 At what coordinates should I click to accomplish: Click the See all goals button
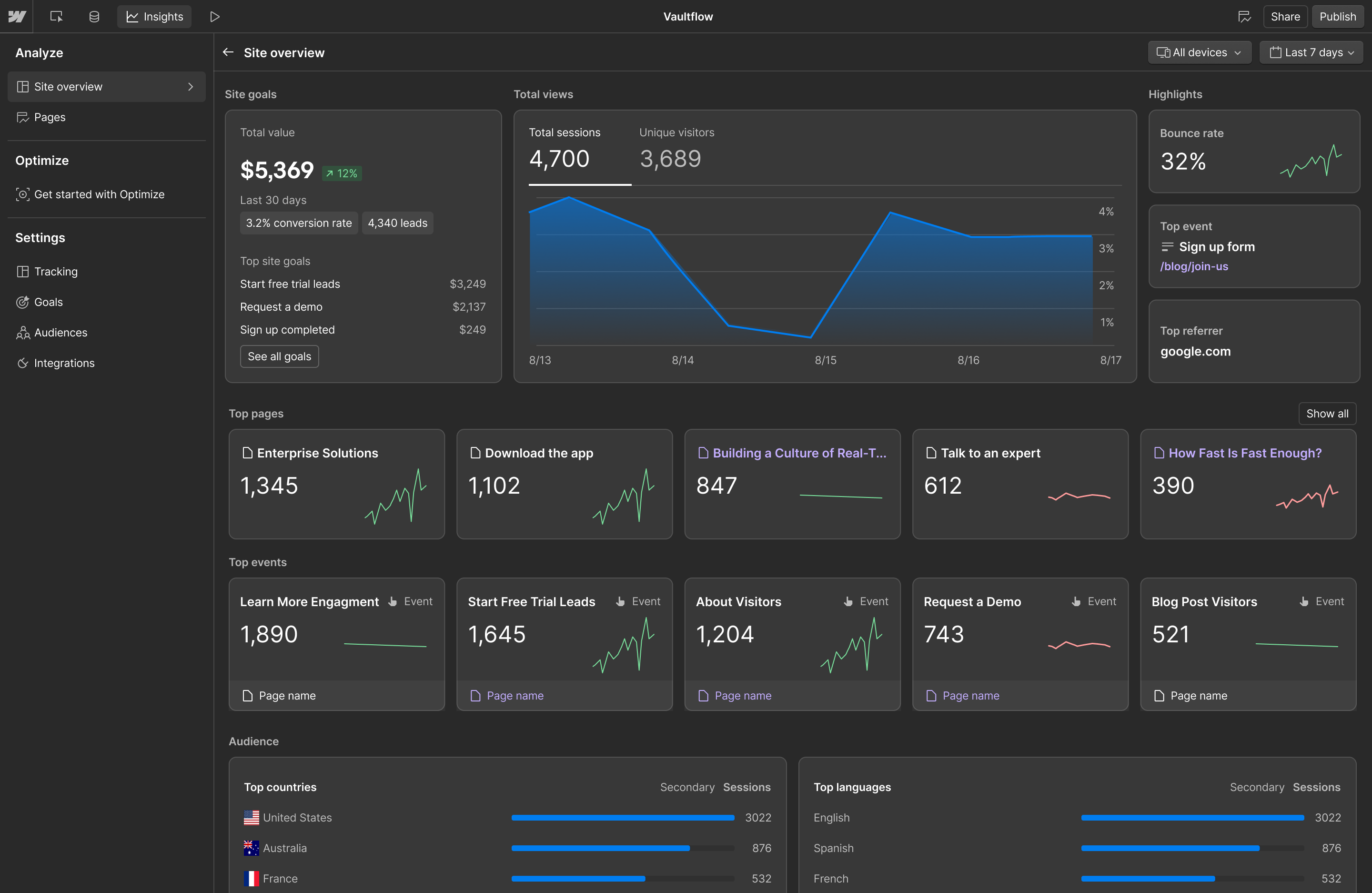280,356
